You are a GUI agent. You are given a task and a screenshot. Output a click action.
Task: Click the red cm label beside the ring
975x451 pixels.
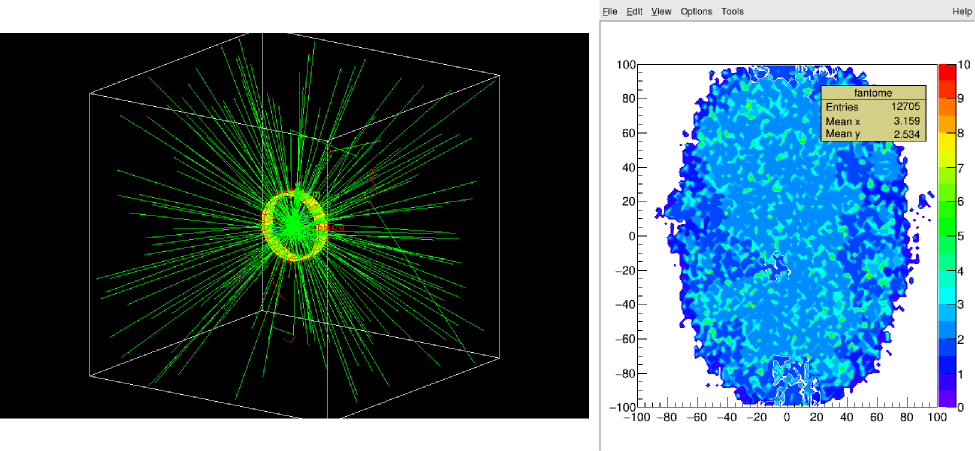[331, 228]
